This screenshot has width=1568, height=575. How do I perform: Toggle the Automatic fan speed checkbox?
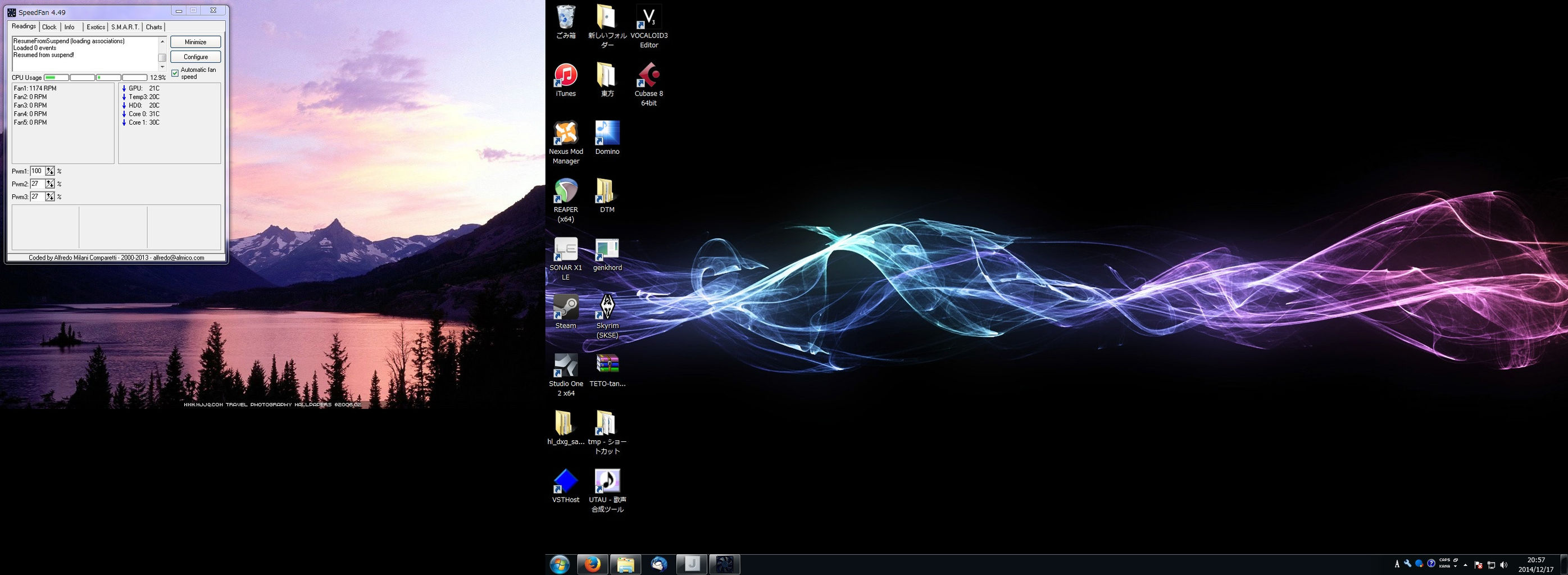[175, 73]
